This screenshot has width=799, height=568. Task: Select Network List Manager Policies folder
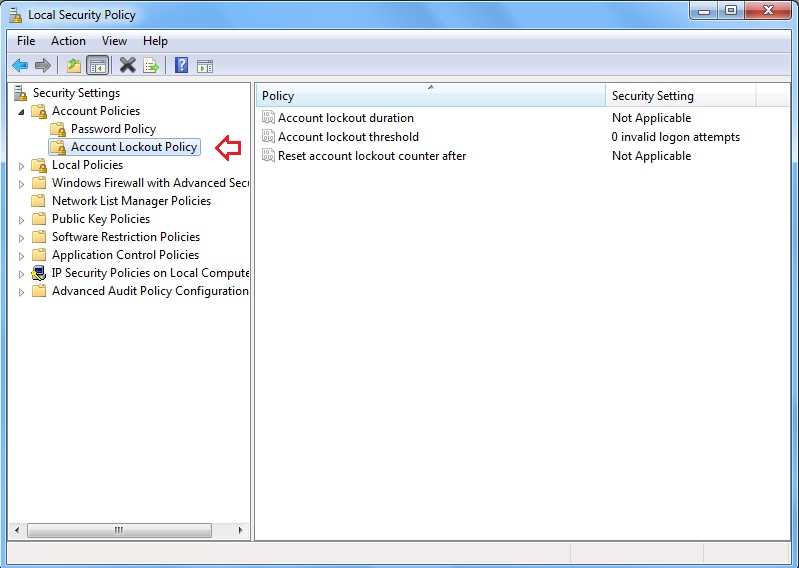tap(131, 201)
